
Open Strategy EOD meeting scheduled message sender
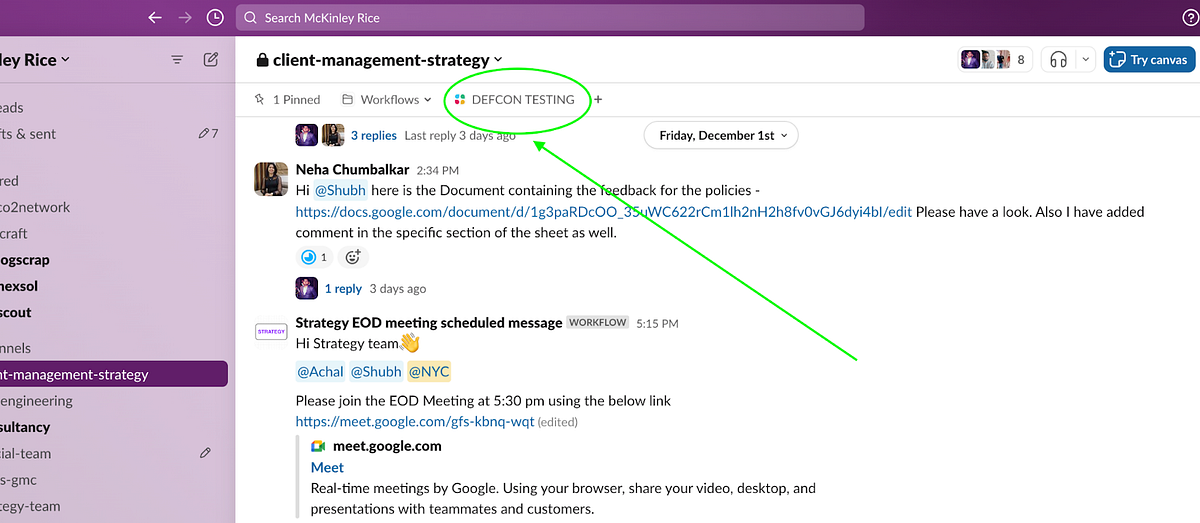coord(429,323)
